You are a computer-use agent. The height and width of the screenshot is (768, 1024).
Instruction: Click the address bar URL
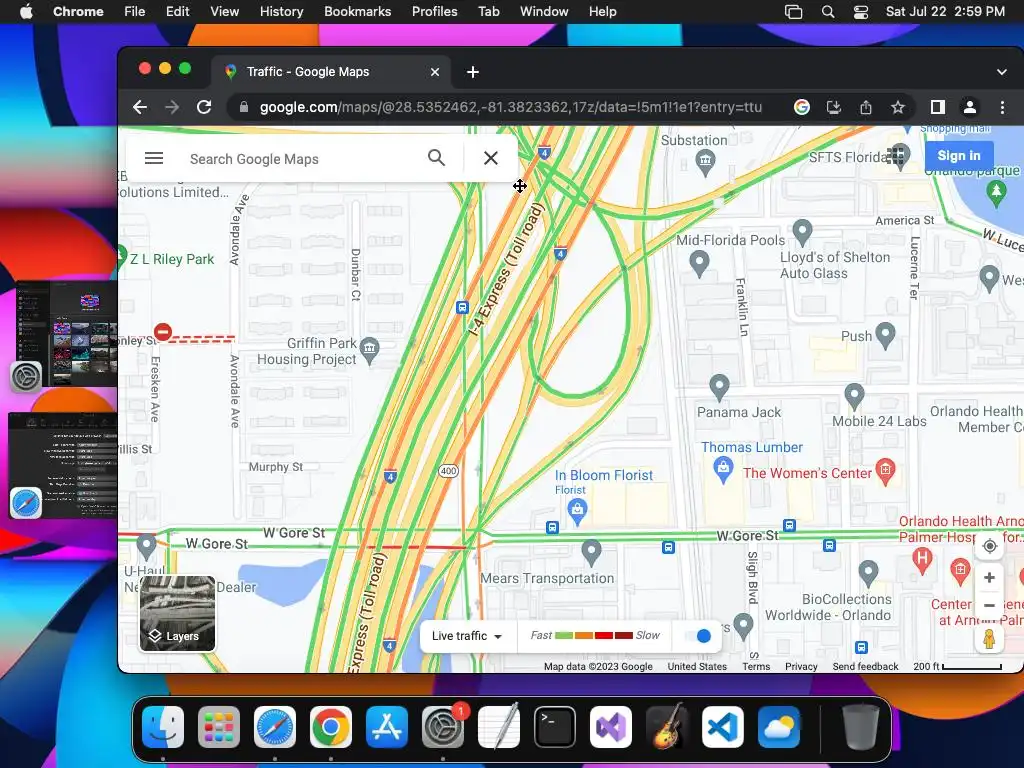click(x=511, y=107)
